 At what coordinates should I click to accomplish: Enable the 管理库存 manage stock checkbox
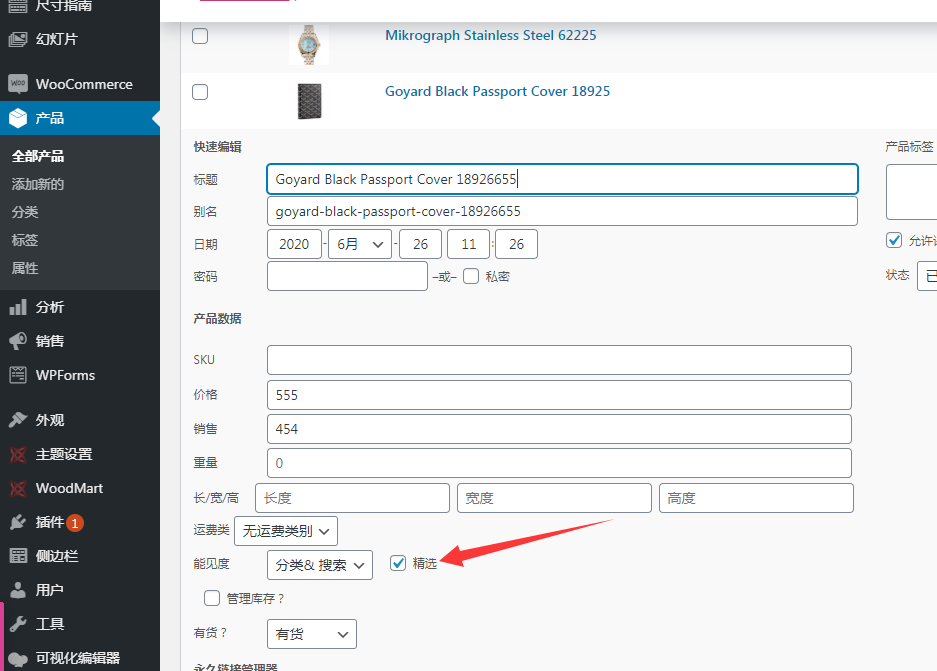212,598
